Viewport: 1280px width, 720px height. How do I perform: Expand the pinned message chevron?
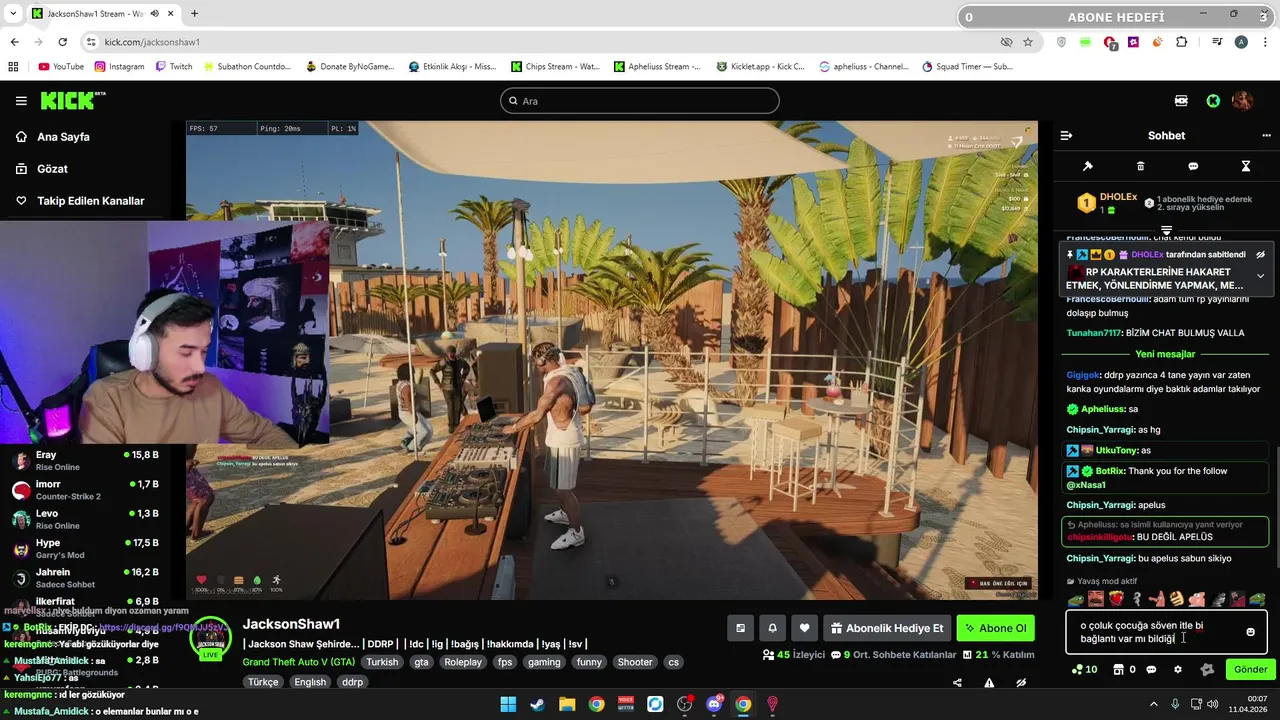coord(1260,276)
